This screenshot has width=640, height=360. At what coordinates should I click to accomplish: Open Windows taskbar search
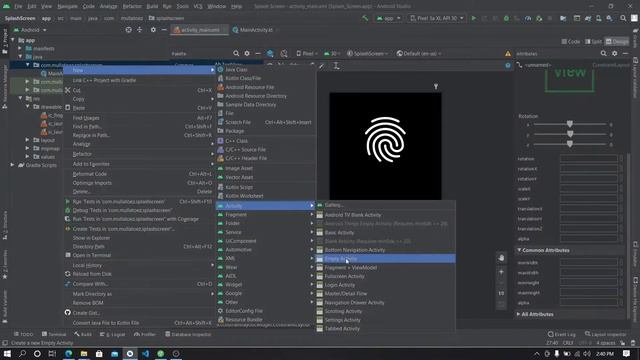coord(22,353)
